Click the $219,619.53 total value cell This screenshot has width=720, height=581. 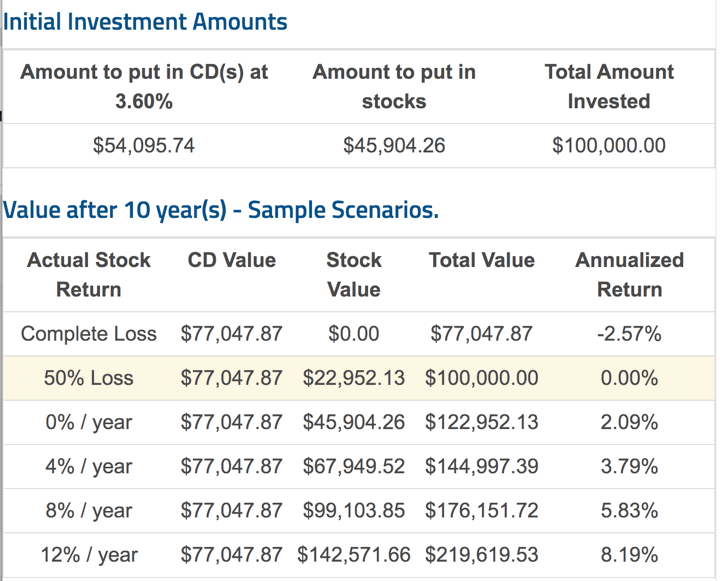[x=481, y=555]
